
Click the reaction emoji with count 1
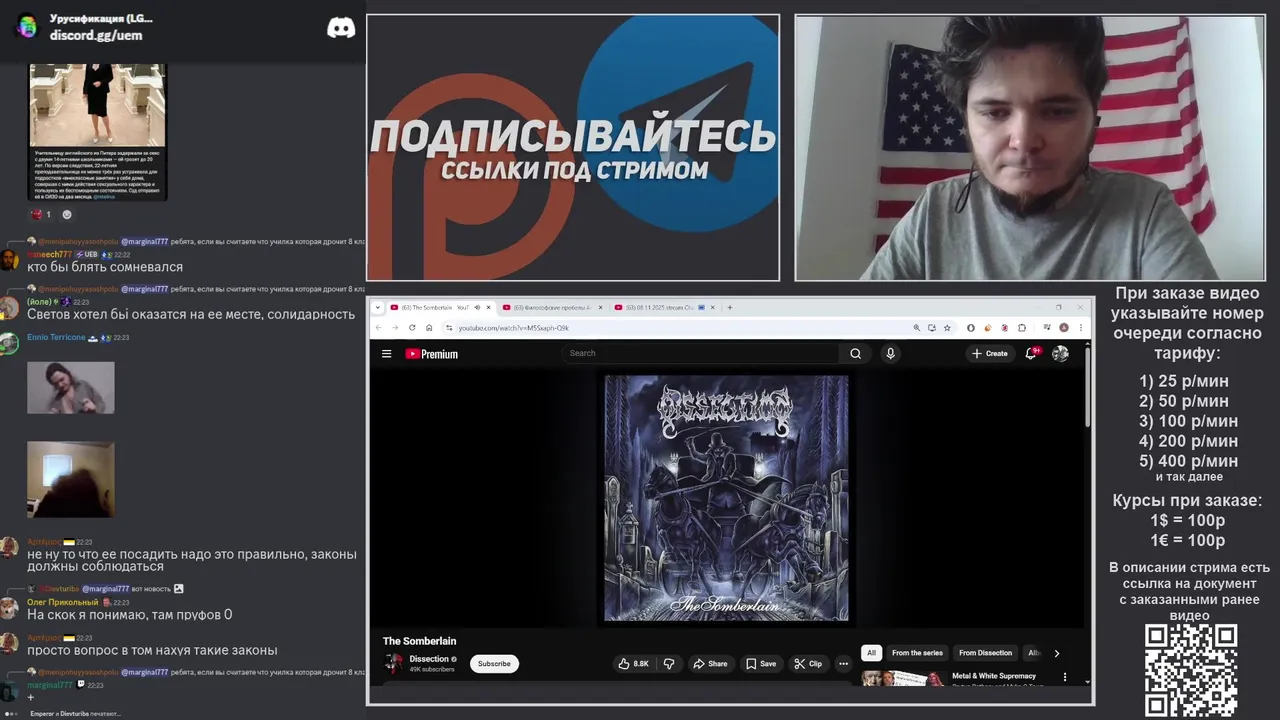(x=40, y=214)
